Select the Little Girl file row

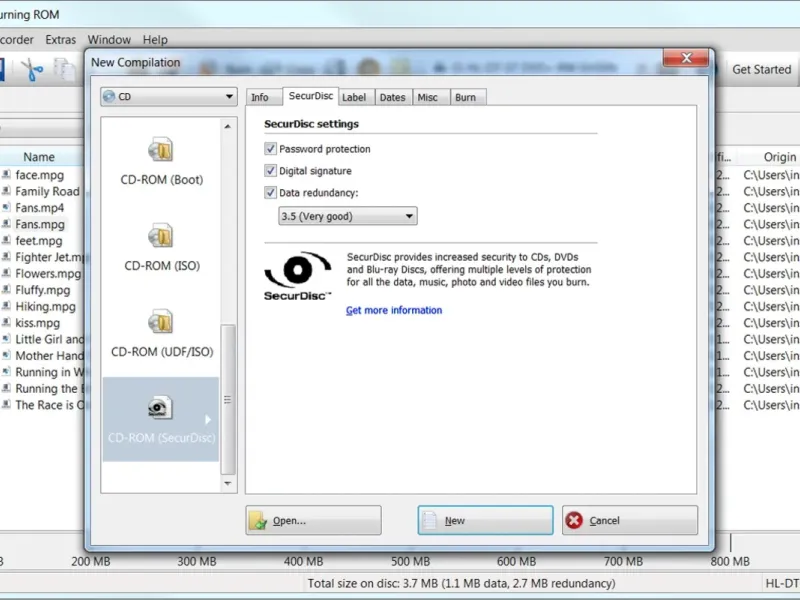pyautogui.click(x=42, y=339)
